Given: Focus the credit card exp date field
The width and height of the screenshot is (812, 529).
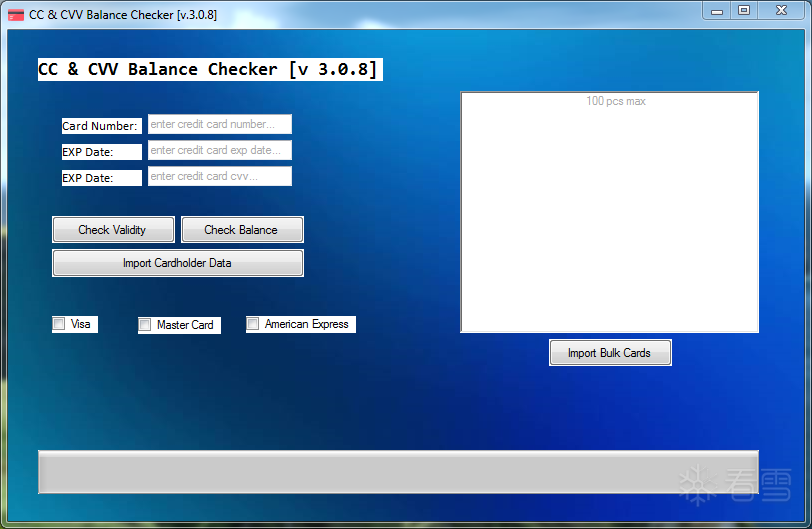Looking at the screenshot, I should [220, 150].
